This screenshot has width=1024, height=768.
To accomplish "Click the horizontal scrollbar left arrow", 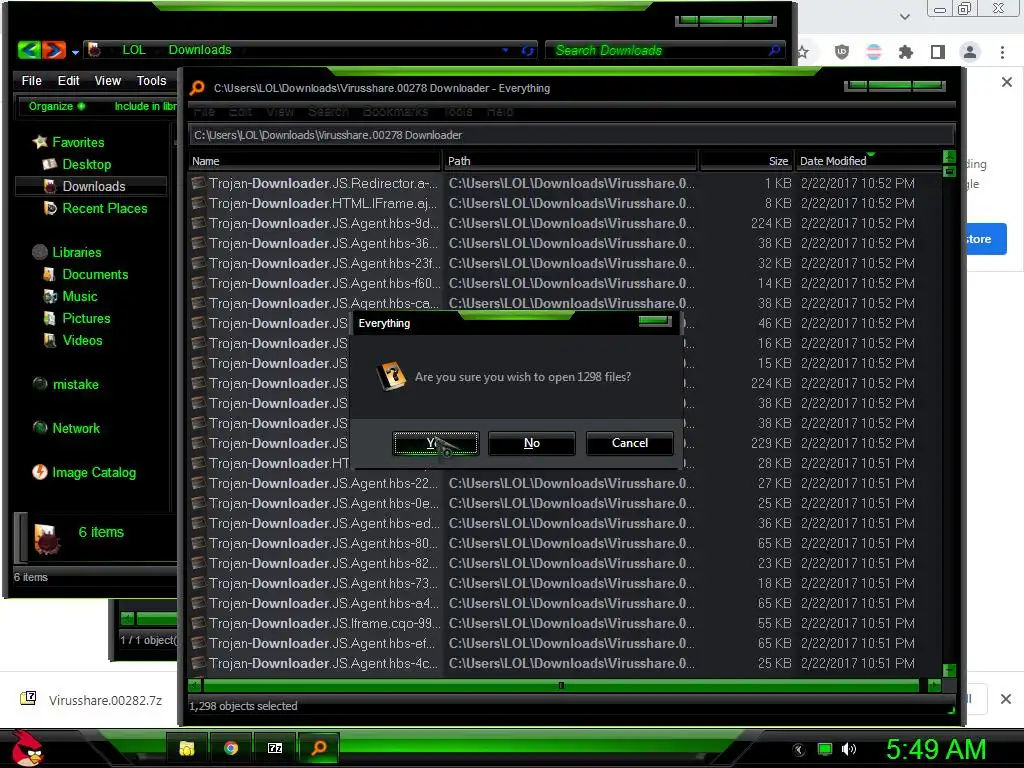I will pos(195,686).
